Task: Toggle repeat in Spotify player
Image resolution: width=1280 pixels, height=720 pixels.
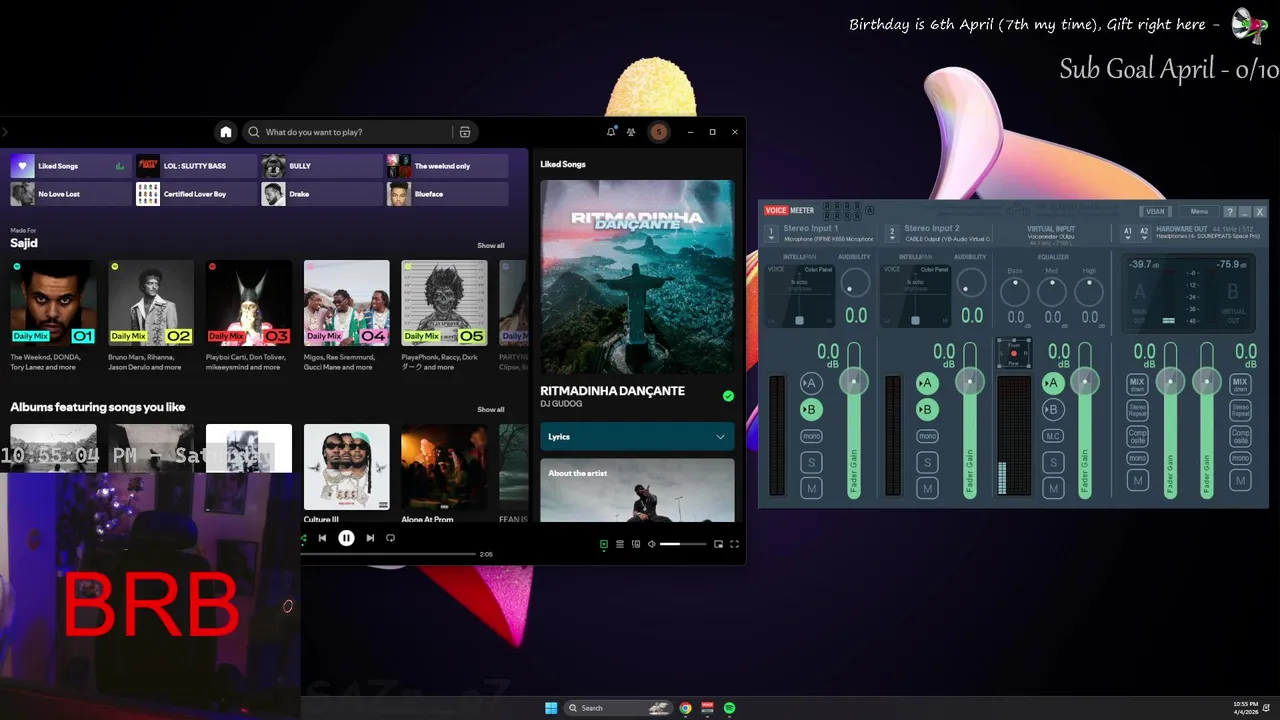Action: (x=390, y=538)
